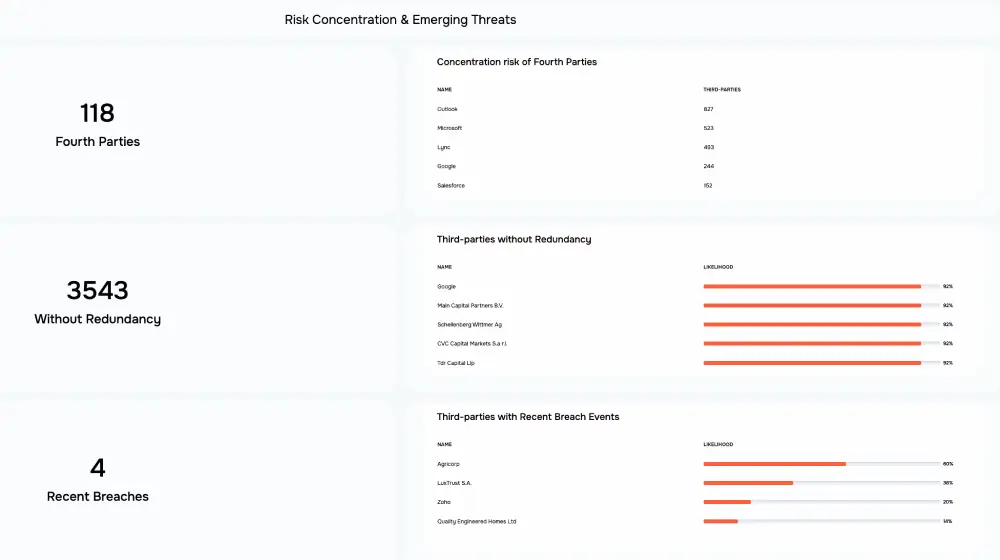This screenshot has height=560, width=1000.
Task: Click Salesforce in the concentration risk table
Action: 451,185
